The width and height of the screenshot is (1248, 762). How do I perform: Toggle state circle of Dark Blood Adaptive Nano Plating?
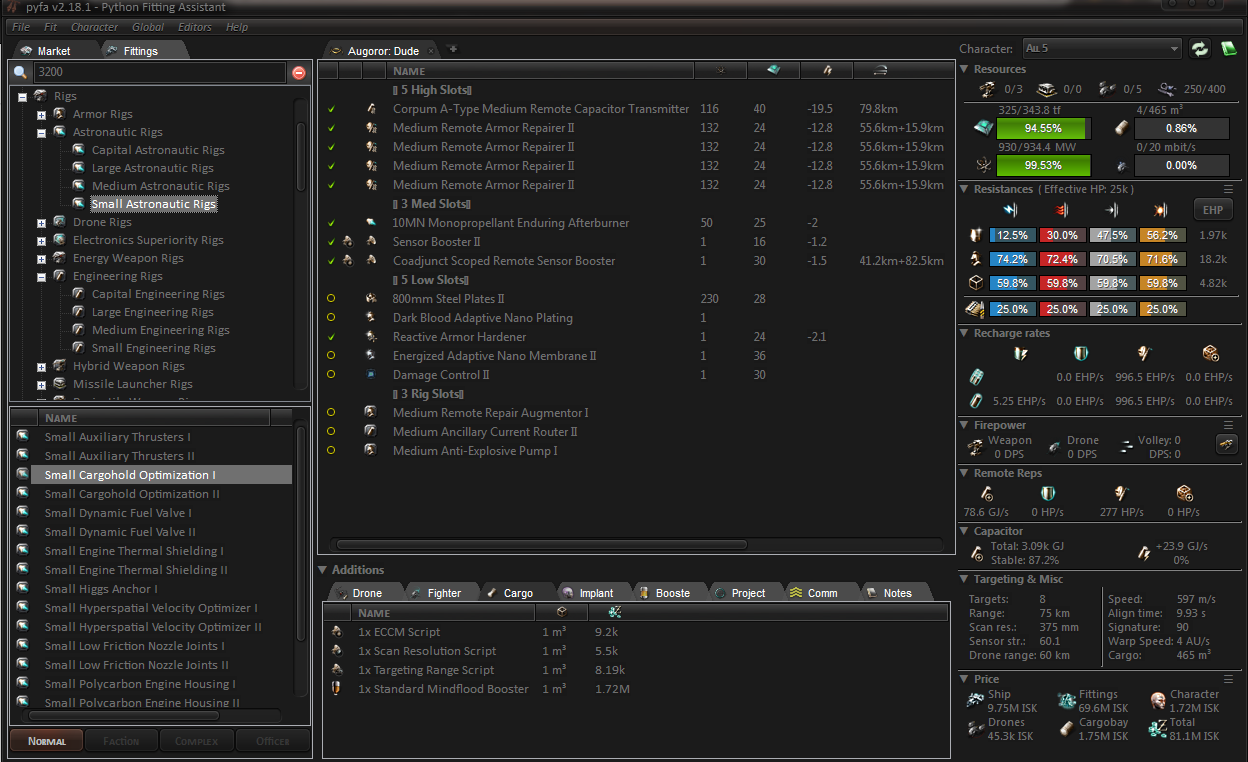pos(331,318)
